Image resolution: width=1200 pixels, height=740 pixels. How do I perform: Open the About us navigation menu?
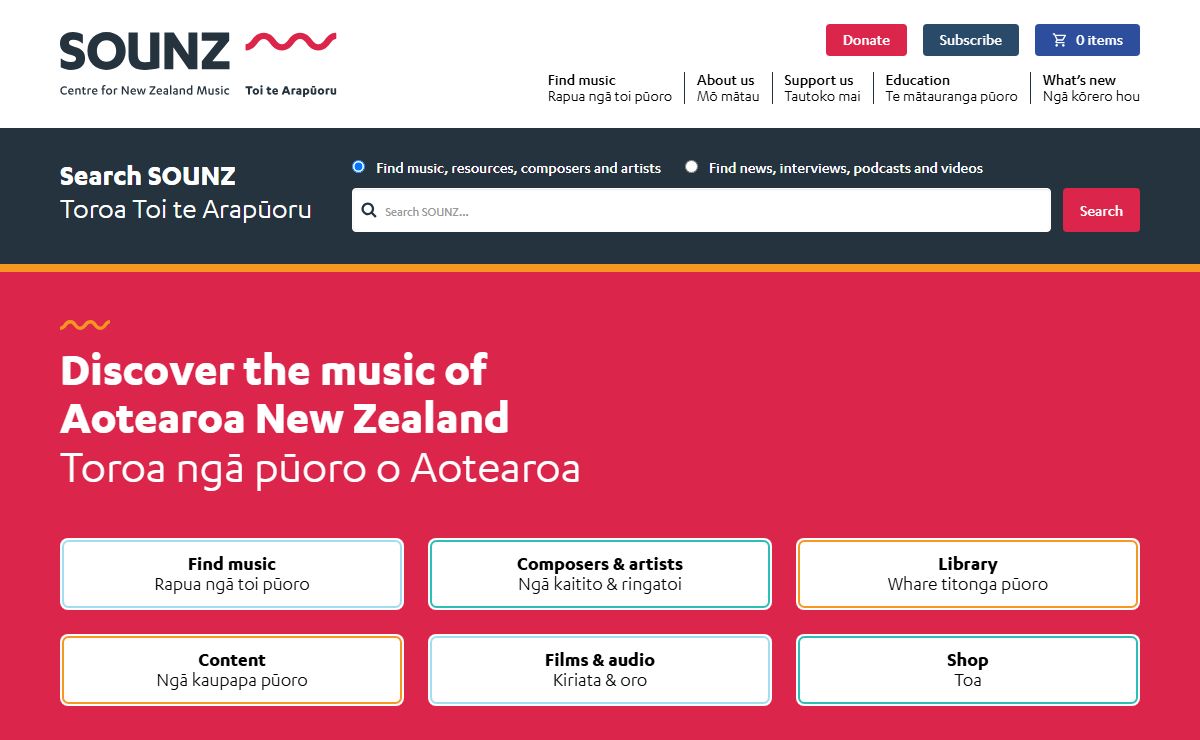point(728,88)
